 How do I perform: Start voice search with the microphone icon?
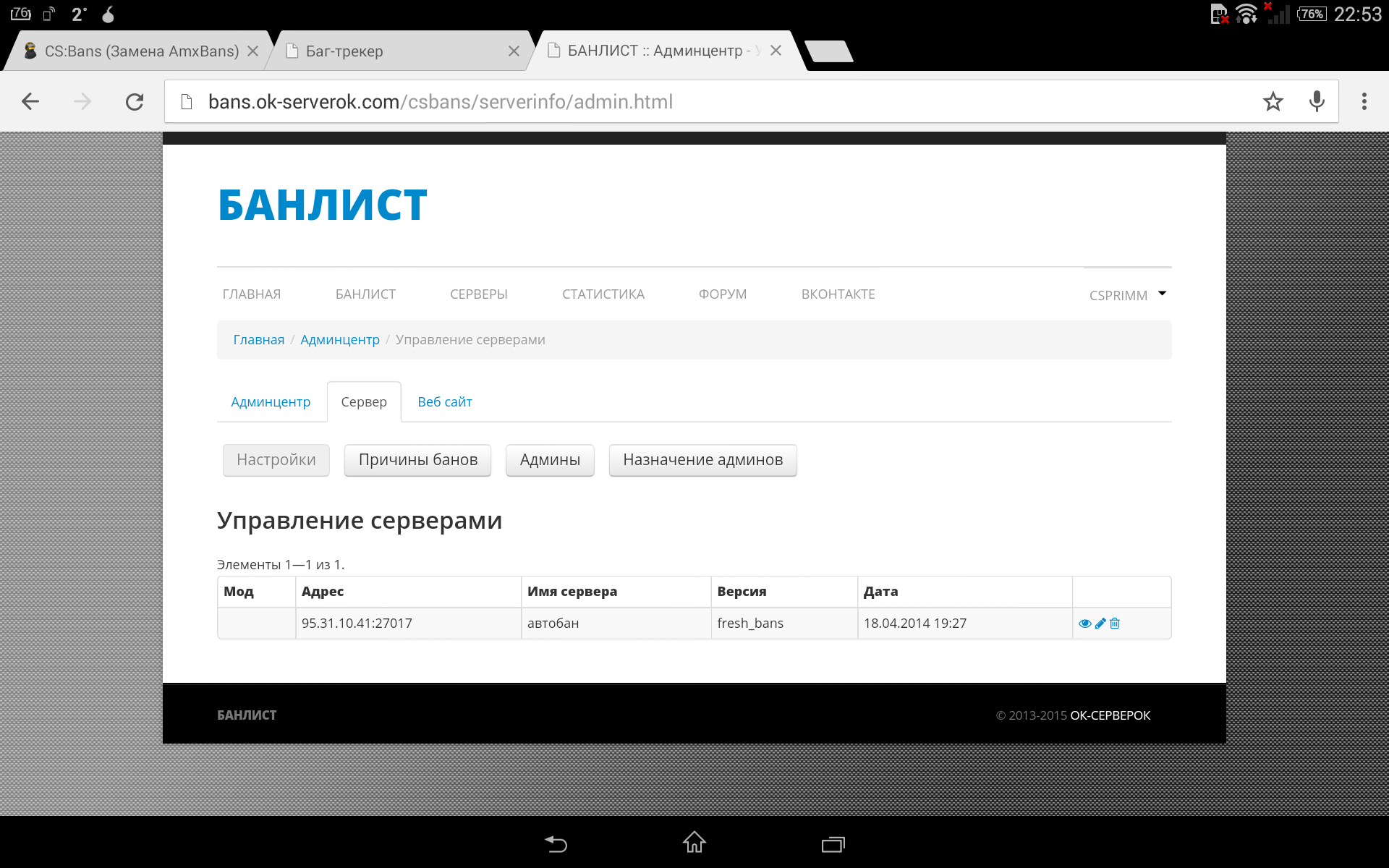[1317, 101]
